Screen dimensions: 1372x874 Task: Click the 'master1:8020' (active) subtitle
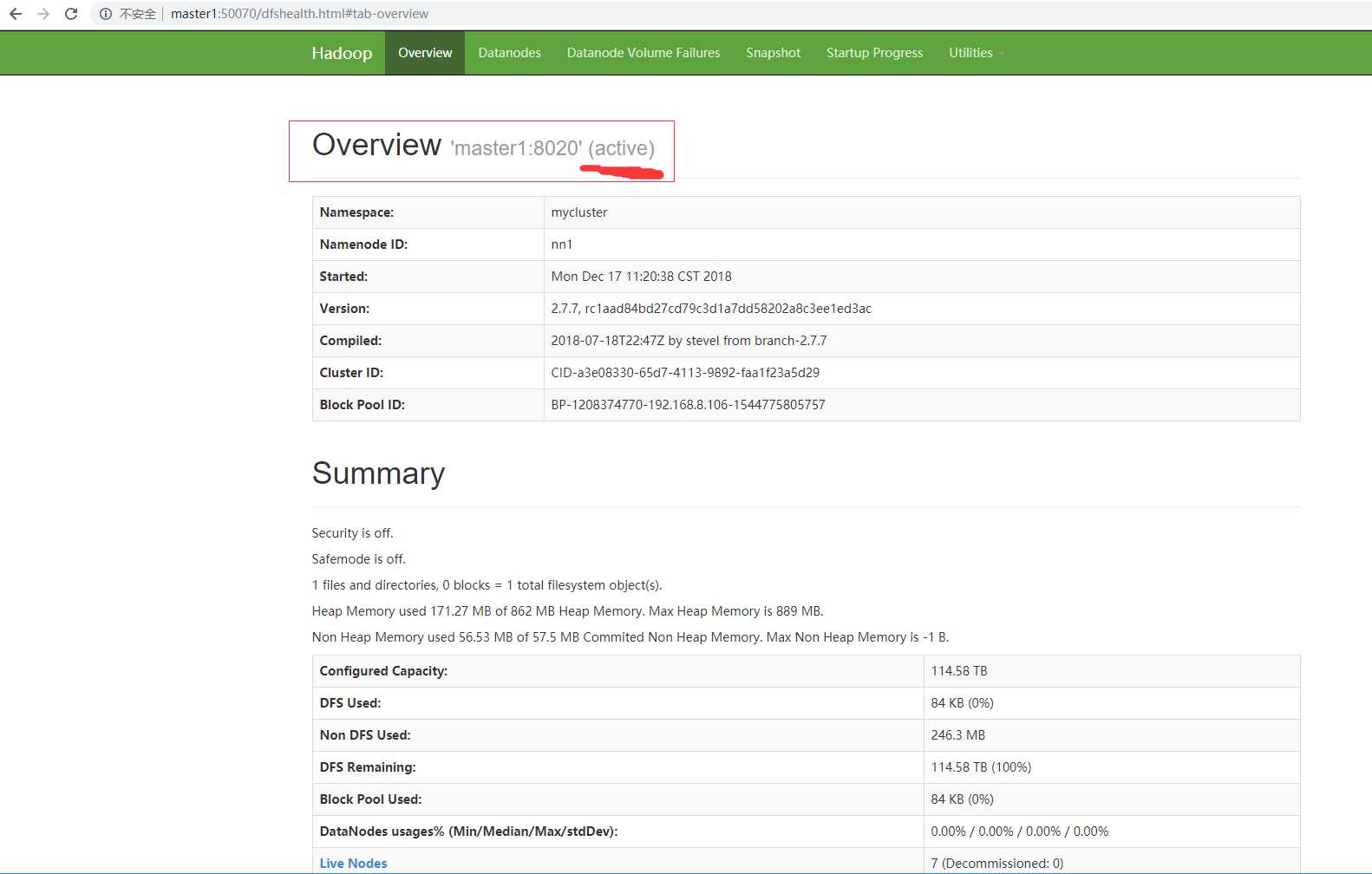point(552,148)
